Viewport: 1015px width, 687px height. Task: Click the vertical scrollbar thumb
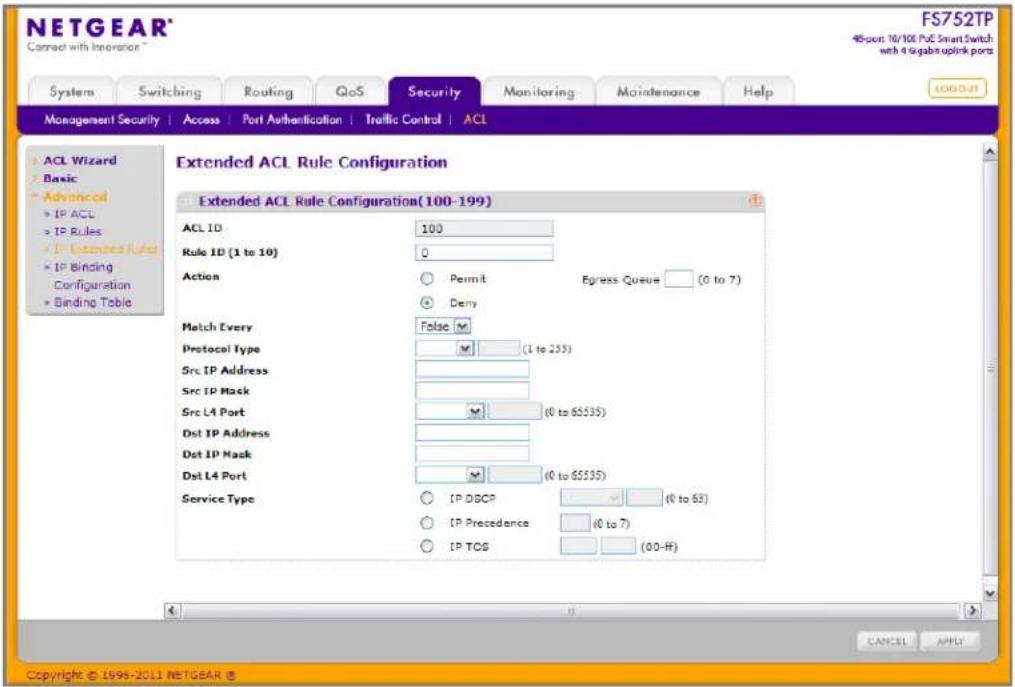990,368
